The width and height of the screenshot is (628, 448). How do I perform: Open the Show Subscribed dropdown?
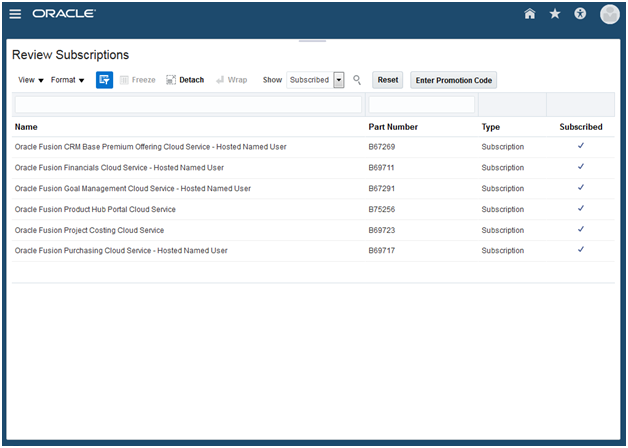pyautogui.click(x=339, y=80)
